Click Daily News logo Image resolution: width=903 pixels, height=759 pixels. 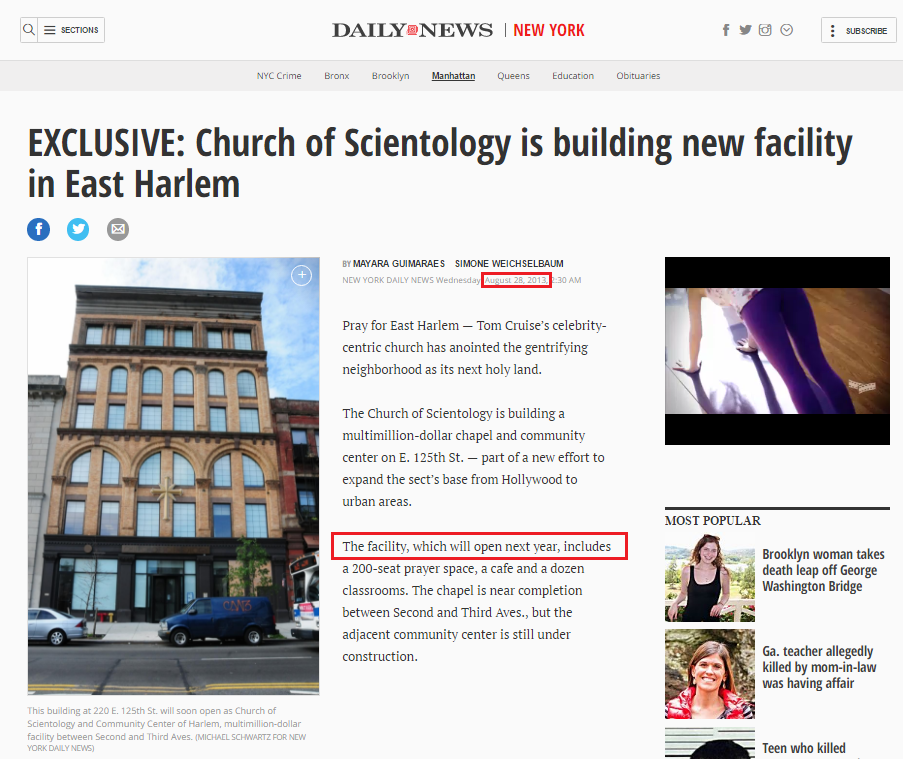[412, 30]
